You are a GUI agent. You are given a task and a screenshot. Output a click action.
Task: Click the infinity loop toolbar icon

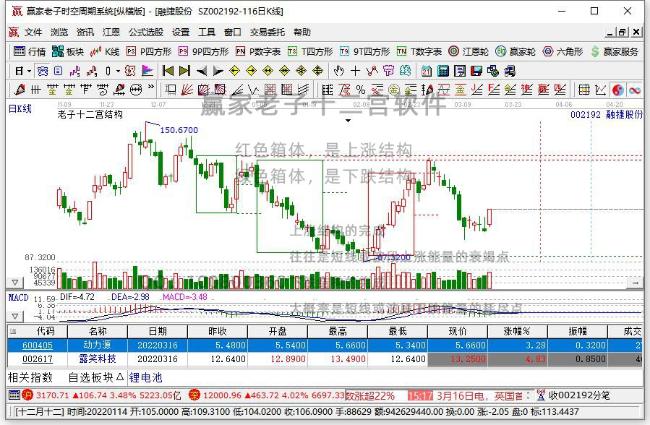(635, 90)
